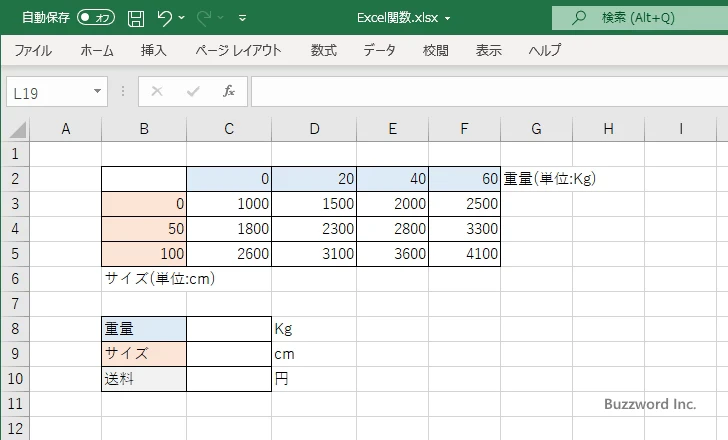
Task: Open the ヘルプ tab
Action: click(x=545, y=50)
